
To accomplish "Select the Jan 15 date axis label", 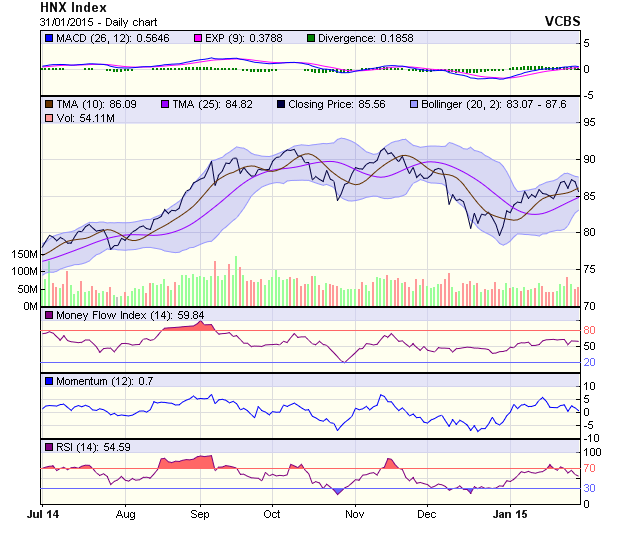I will pos(510,513).
